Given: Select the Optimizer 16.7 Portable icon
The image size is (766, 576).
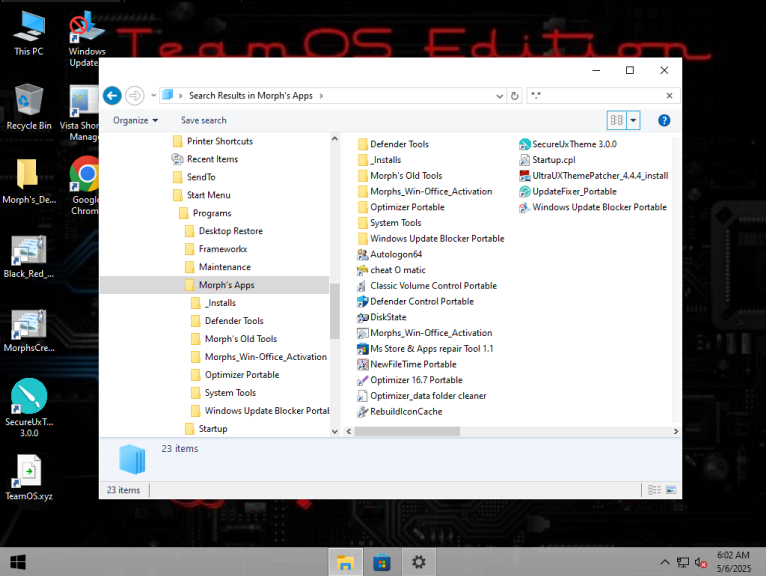Looking at the screenshot, I should 362,380.
